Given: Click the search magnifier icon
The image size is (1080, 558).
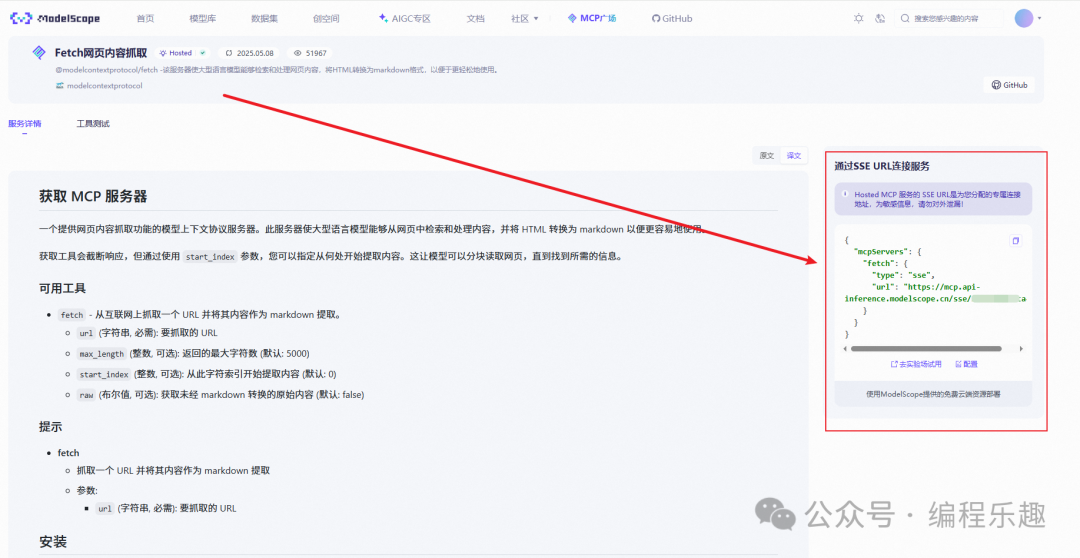Looking at the screenshot, I should 905,19.
